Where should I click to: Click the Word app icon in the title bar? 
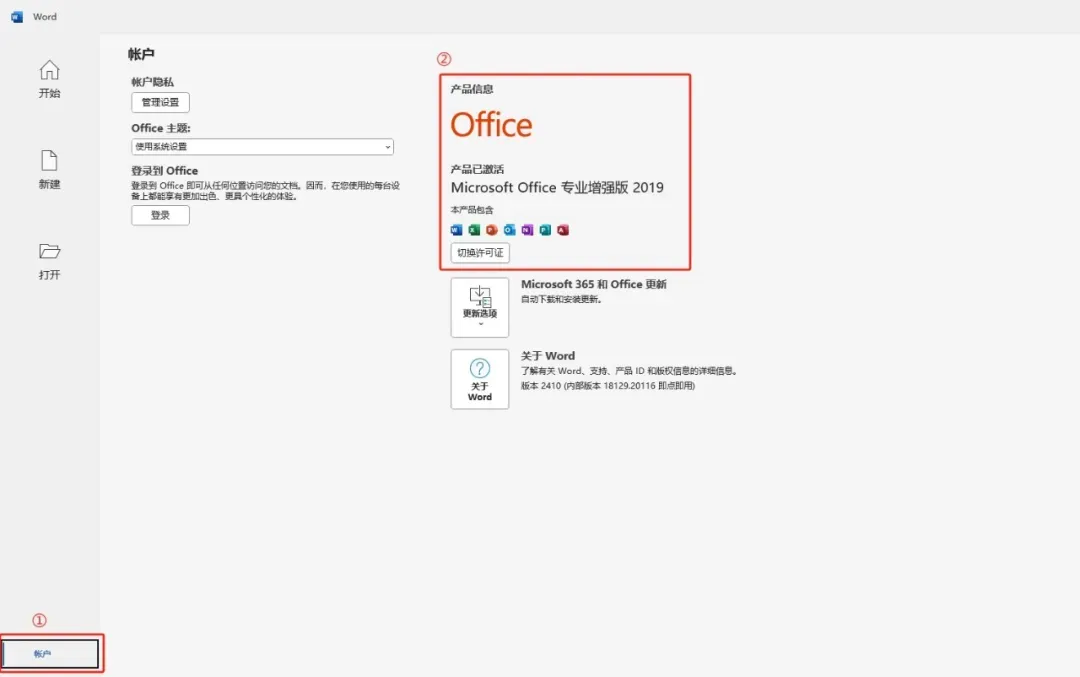coord(17,17)
